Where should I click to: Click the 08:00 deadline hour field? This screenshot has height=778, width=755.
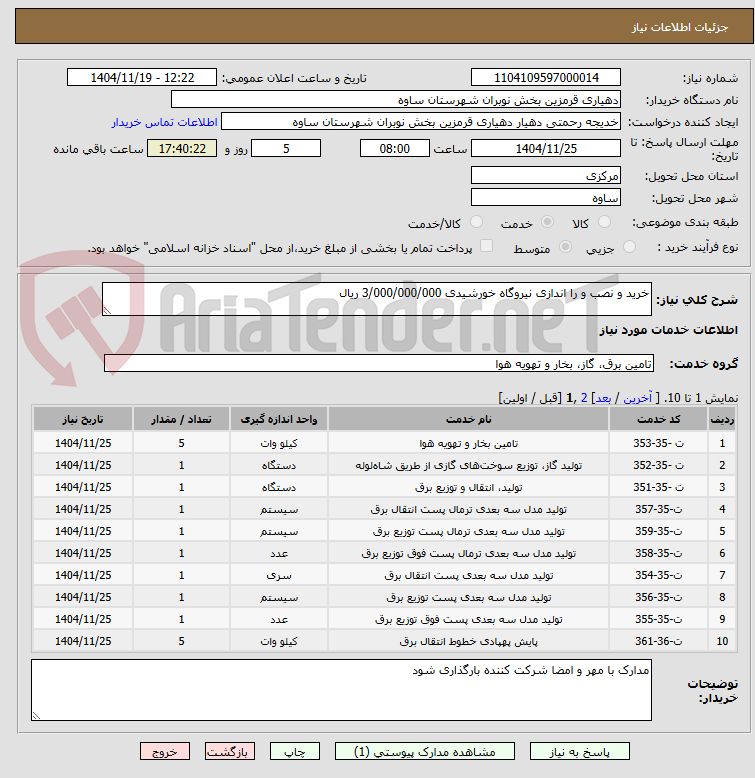tap(395, 148)
